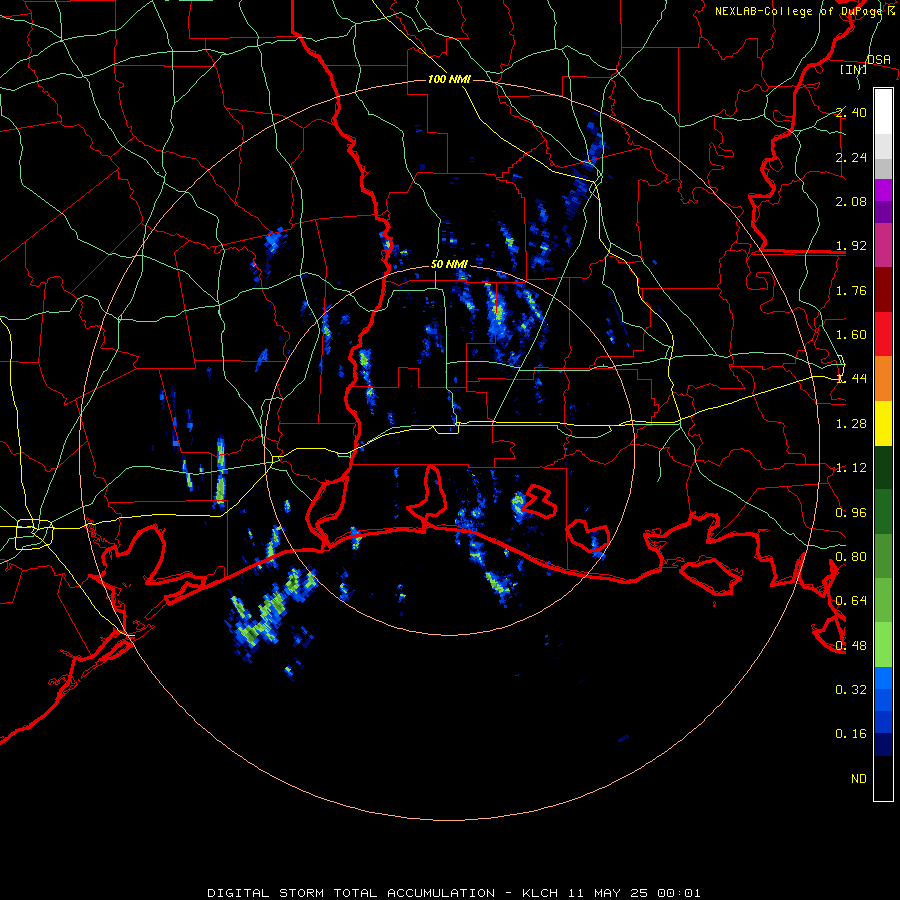Click the 1.12 legend value

[x=851, y=468]
